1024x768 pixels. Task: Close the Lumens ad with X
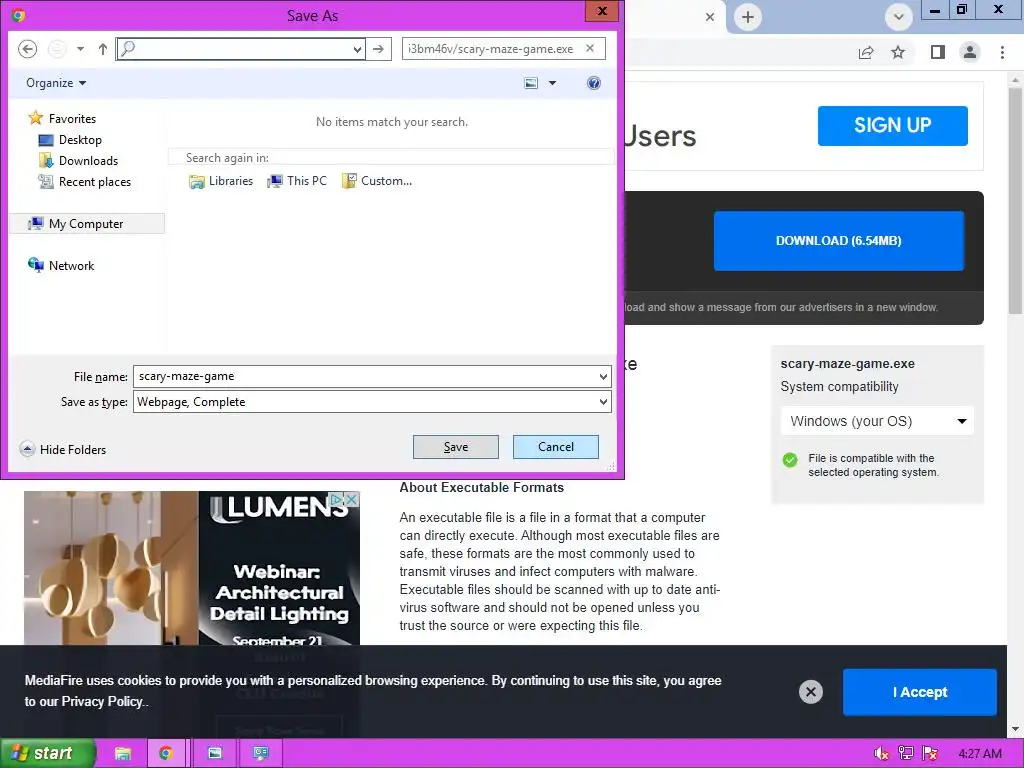point(351,499)
